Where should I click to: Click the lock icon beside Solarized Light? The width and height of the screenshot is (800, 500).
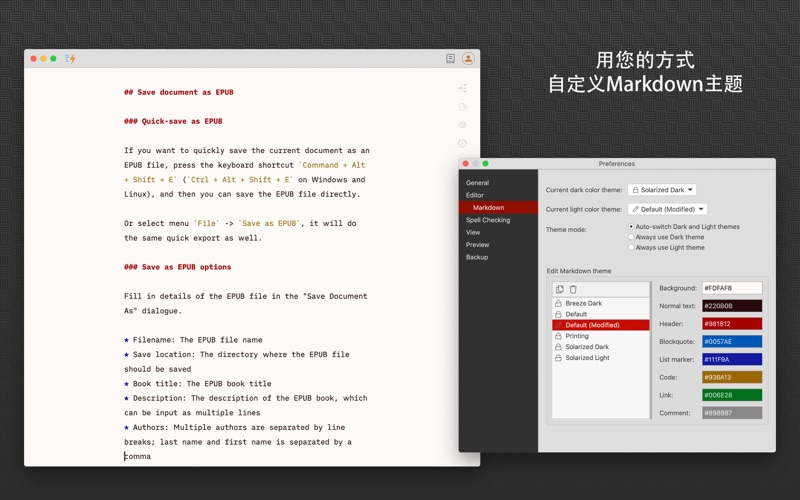coord(558,358)
